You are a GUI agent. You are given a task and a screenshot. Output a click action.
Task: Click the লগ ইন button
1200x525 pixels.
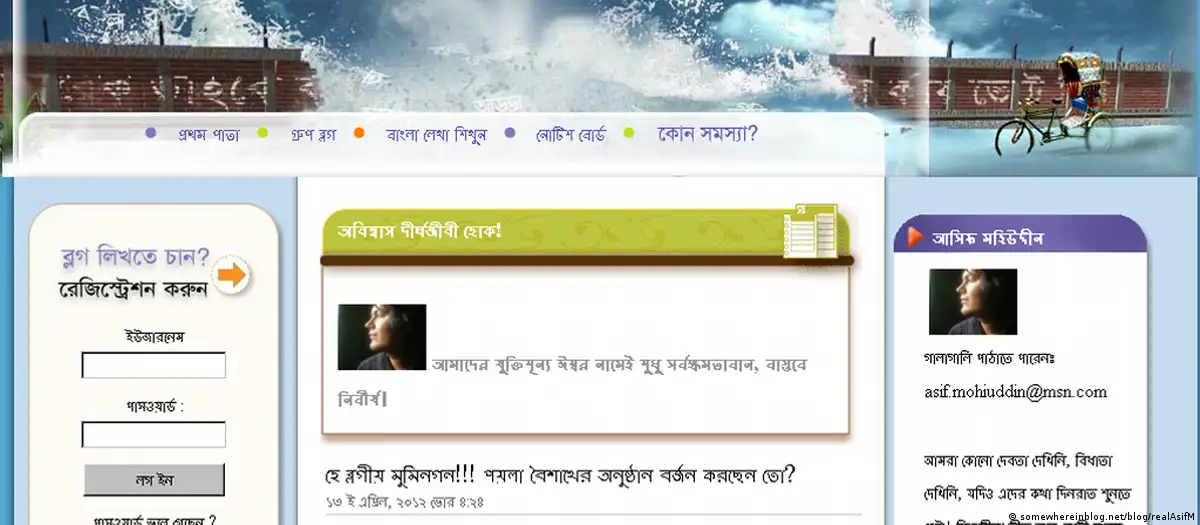point(154,480)
